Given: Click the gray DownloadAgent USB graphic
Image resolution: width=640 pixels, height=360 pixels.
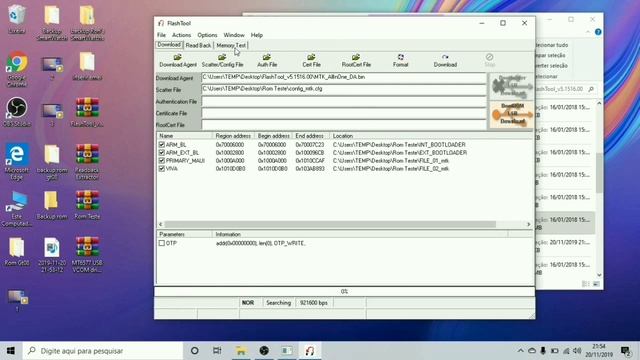Looking at the screenshot, I should pos(511,87).
